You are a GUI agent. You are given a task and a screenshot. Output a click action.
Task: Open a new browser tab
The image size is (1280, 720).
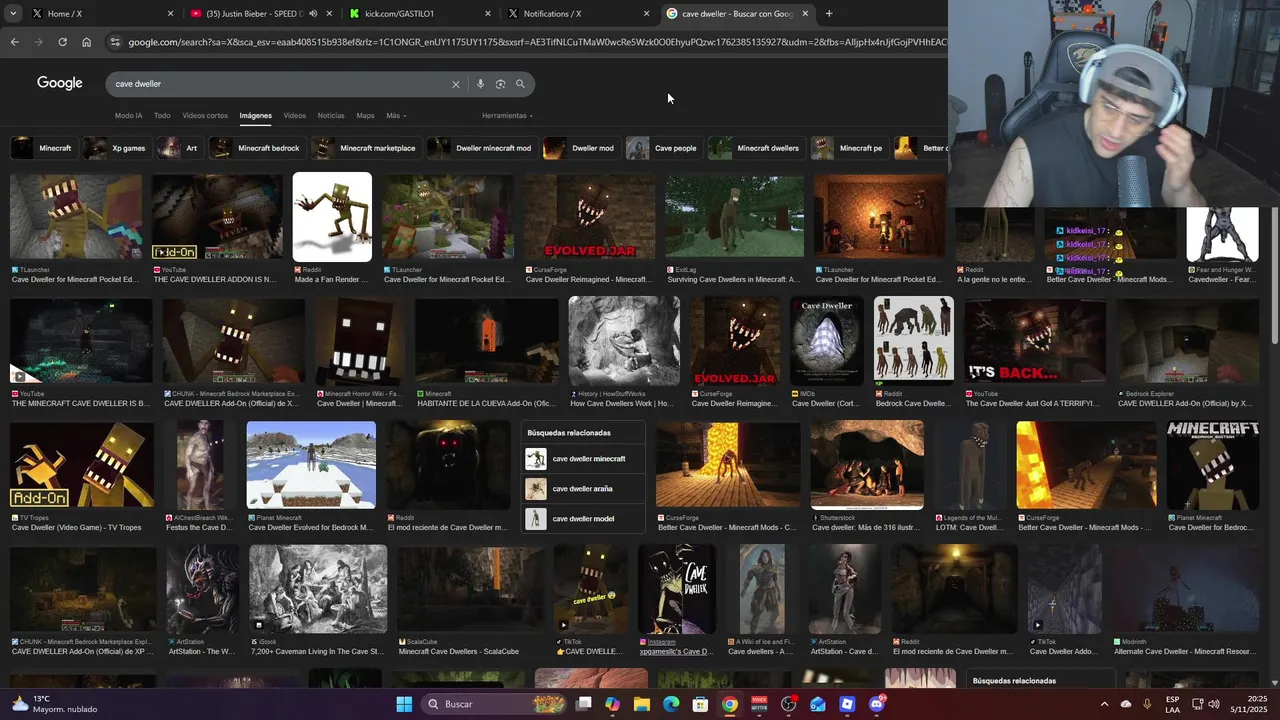[x=829, y=14]
